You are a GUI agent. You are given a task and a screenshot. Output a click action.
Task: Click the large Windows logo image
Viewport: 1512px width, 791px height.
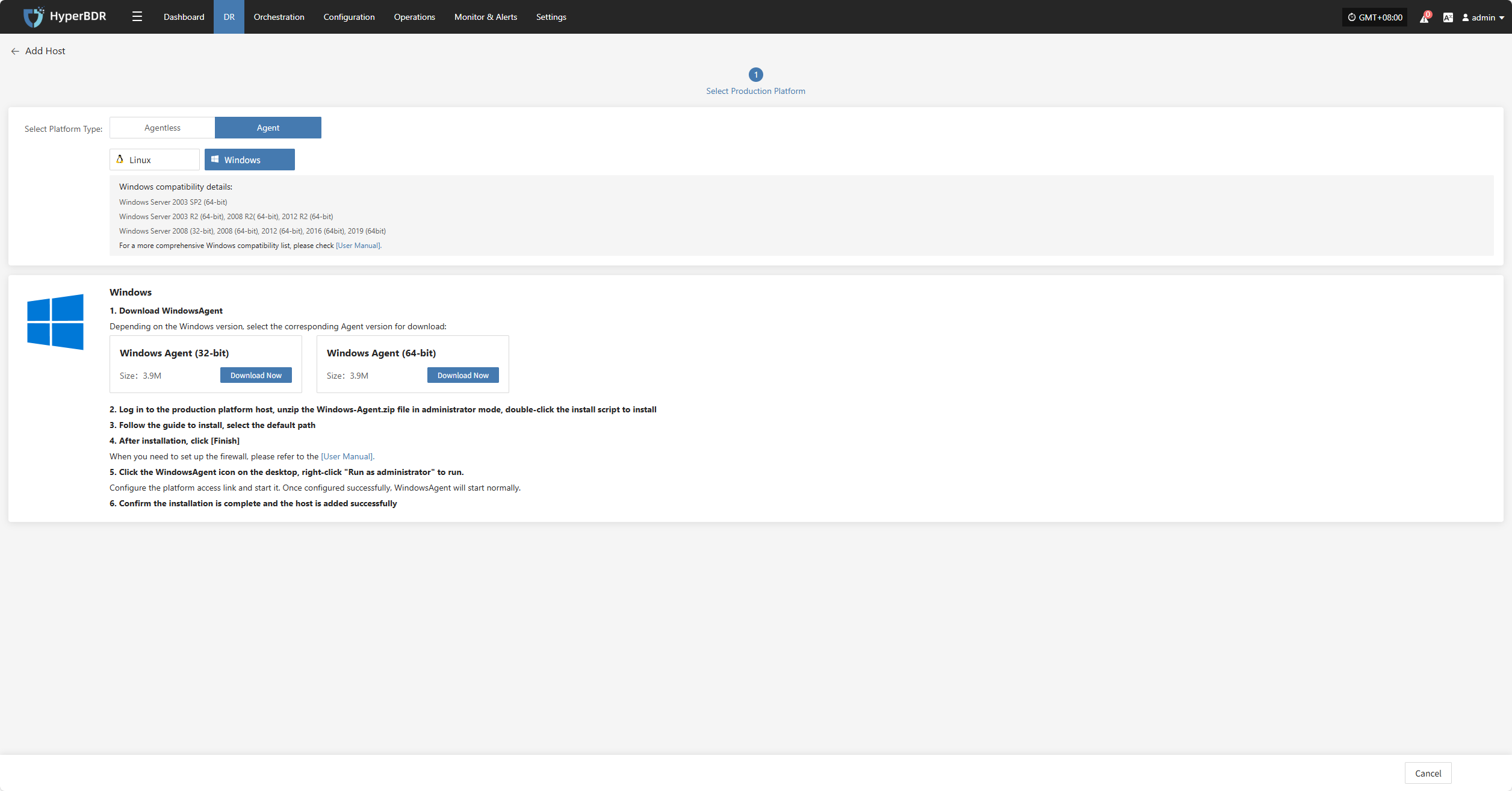(55, 321)
